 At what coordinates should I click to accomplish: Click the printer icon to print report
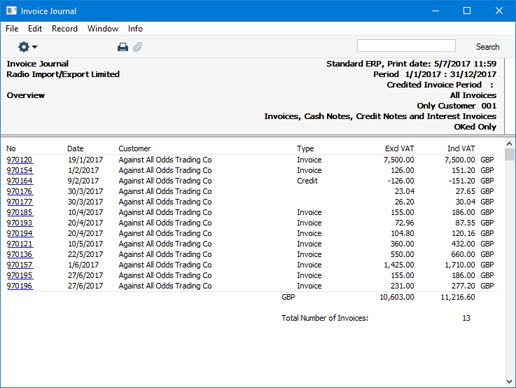(x=123, y=47)
